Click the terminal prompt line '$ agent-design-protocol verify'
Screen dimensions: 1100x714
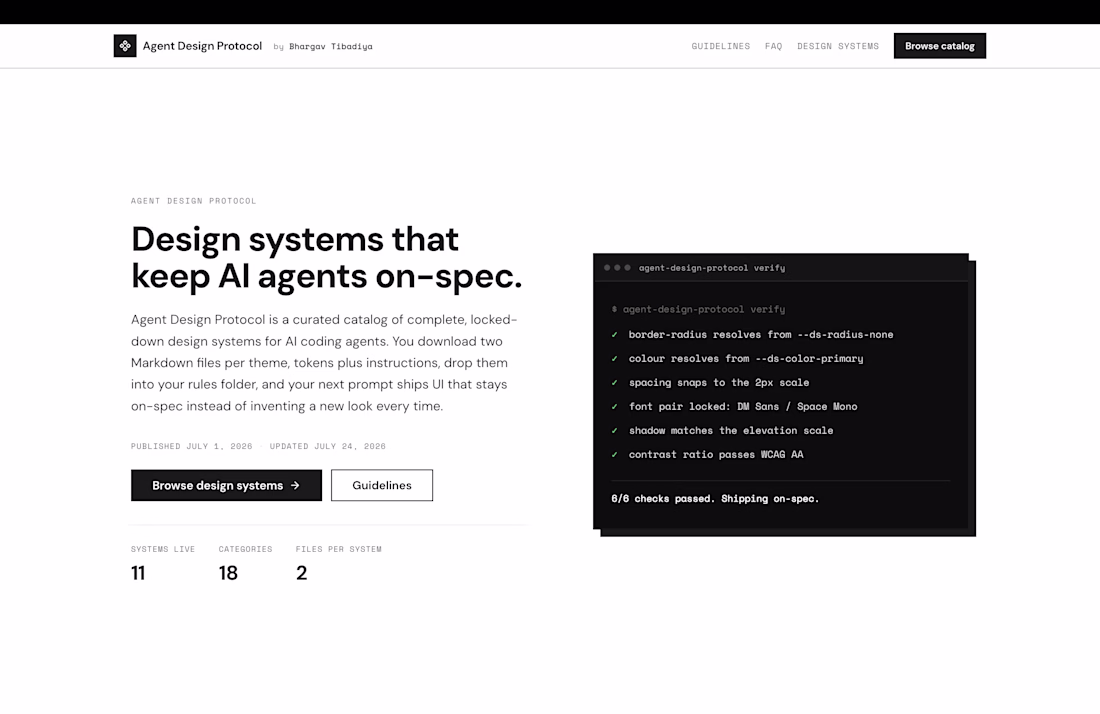coord(698,309)
